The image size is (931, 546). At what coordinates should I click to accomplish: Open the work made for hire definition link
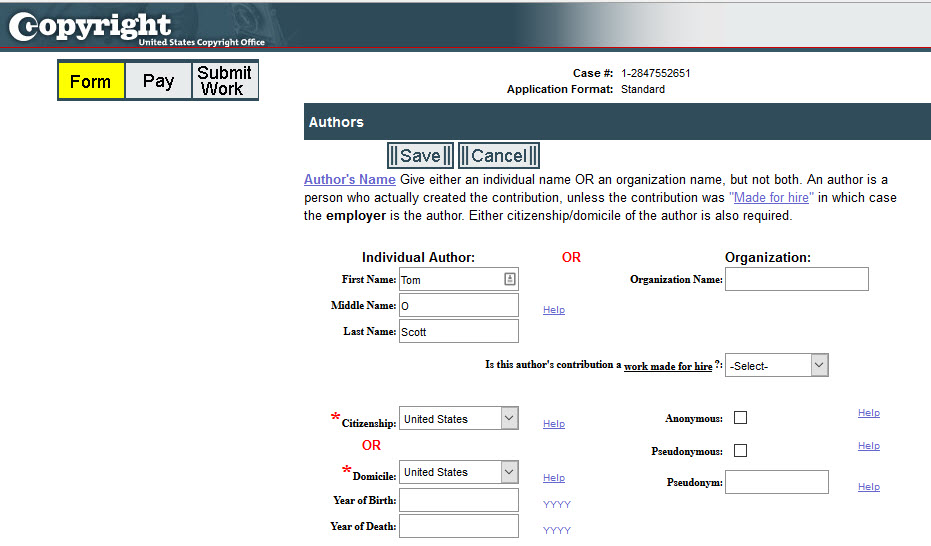point(668,366)
